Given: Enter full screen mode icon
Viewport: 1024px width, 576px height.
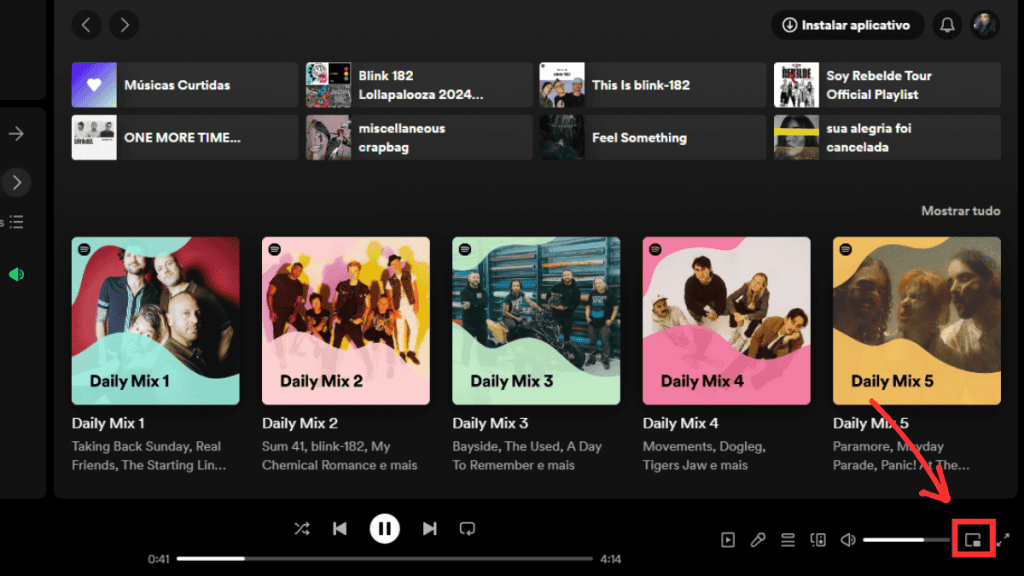Looking at the screenshot, I should (1003, 539).
